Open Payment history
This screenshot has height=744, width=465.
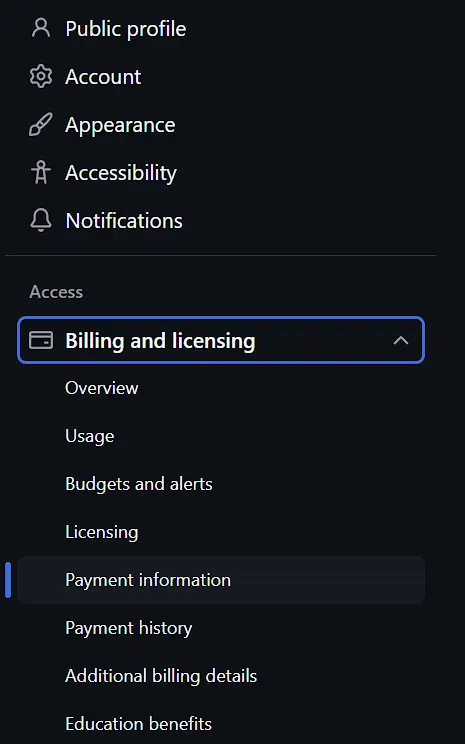point(129,628)
